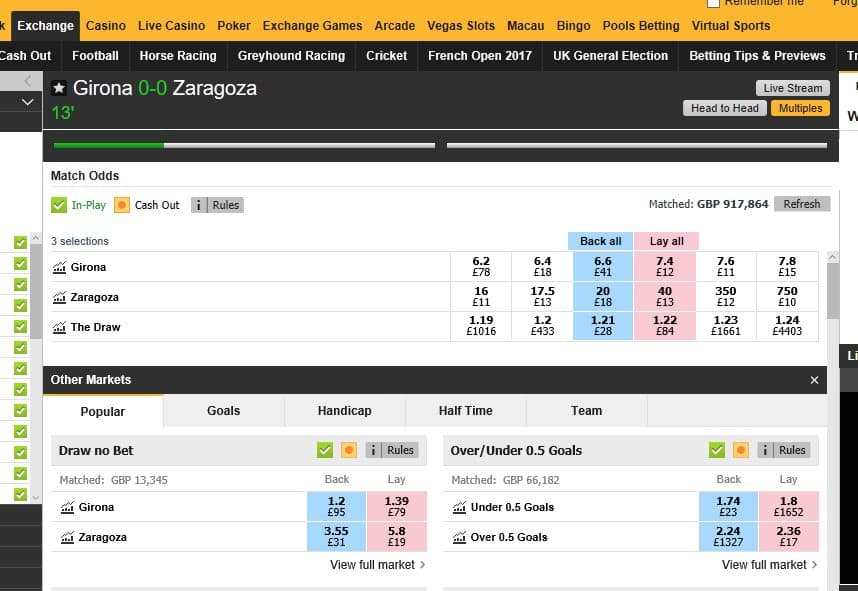Open Horse Racing in the sports menu
The image size is (858, 591).
[x=177, y=56]
